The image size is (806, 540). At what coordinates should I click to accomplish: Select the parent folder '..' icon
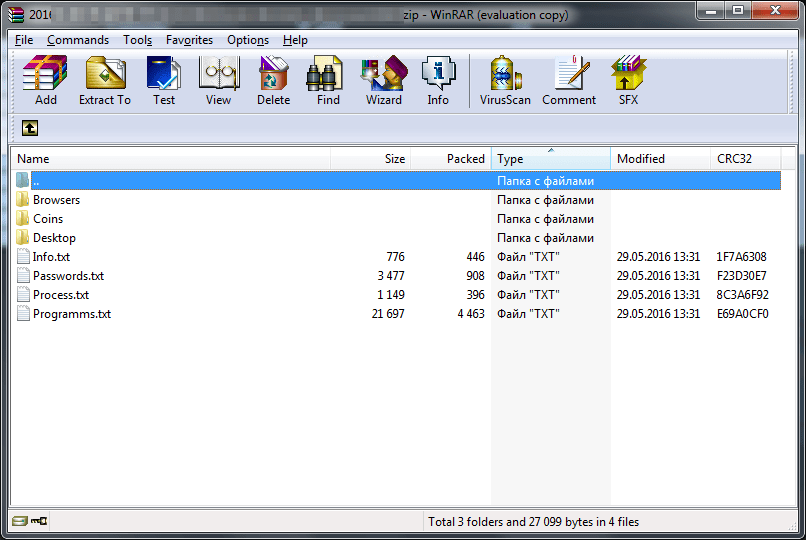(22, 180)
